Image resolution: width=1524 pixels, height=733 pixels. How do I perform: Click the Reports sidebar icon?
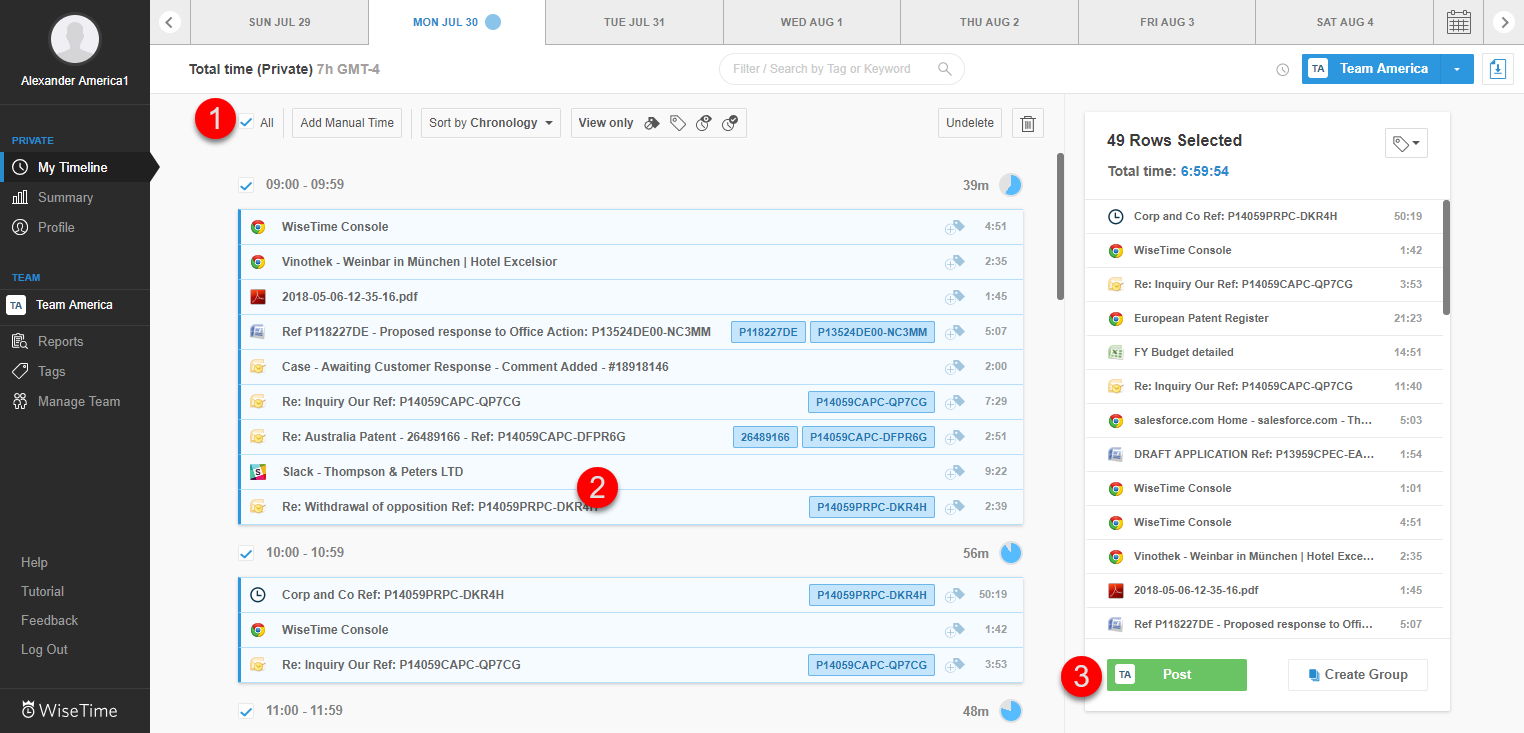tap(19, 342)
